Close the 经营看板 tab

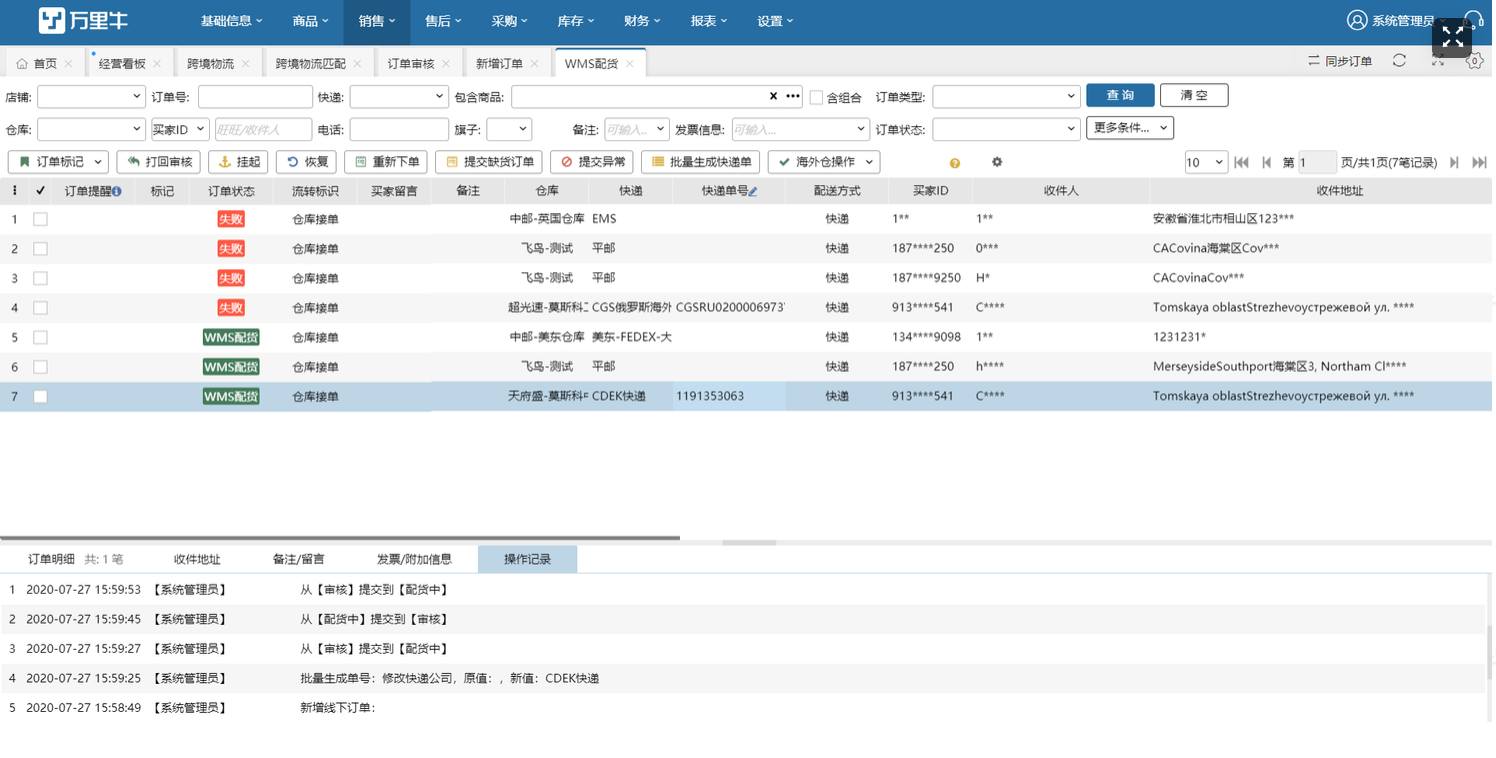[157, 64]
